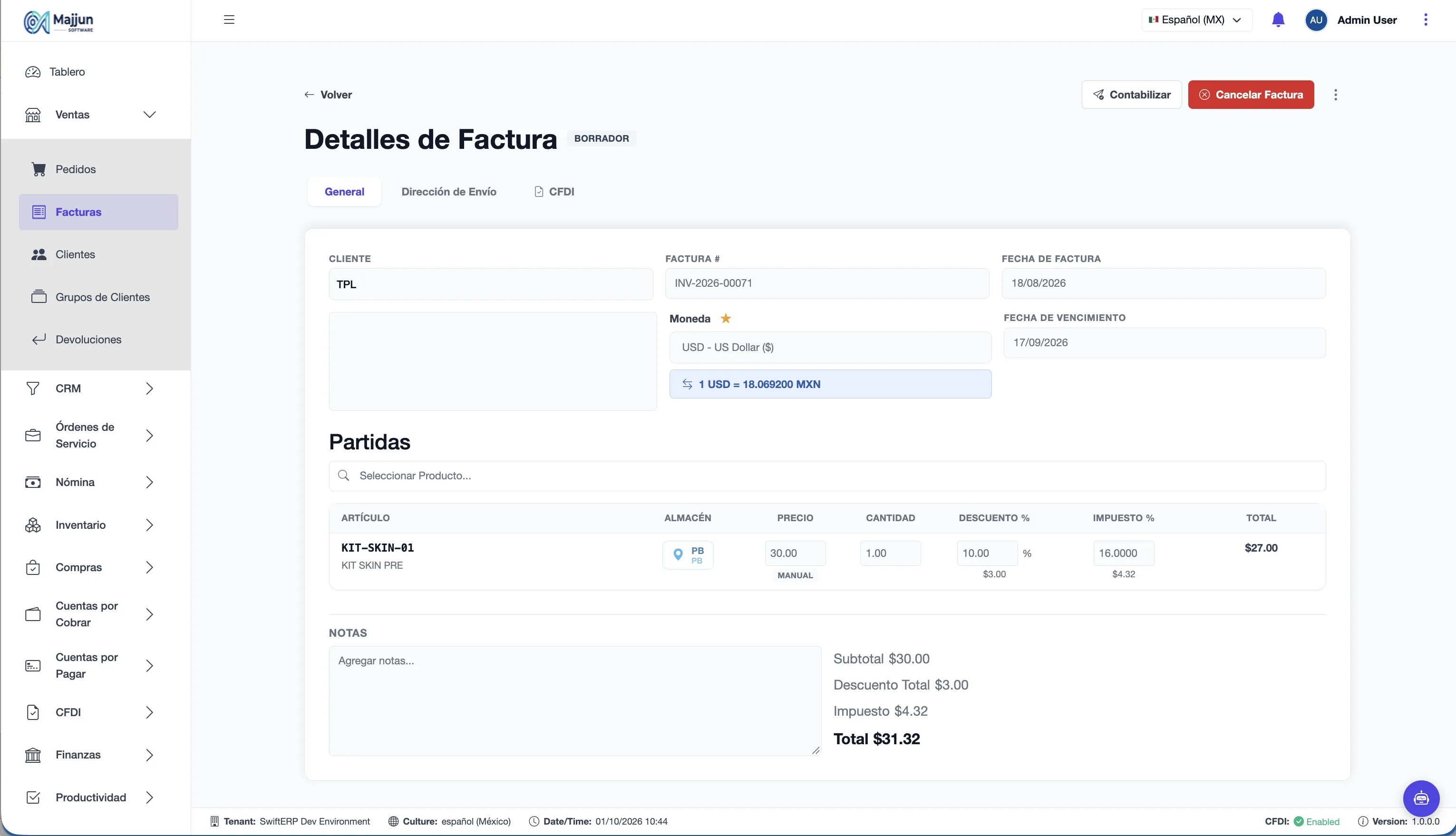1456x836 pixels.
Task: Switch to Dirección de Envío tab
Action: [448, 192]
